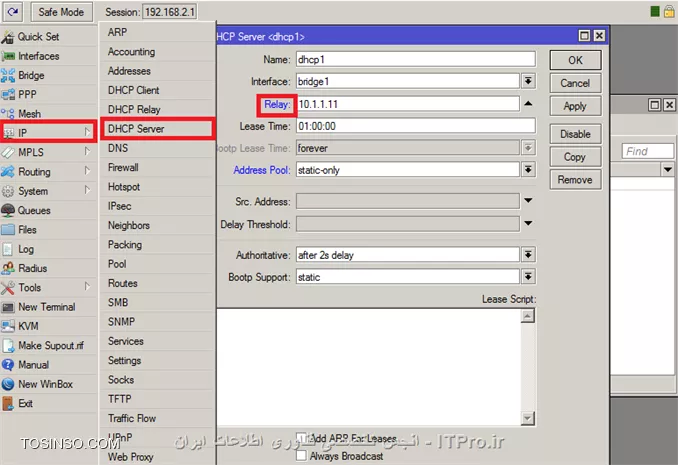This screenshot has height=465, width=678.
Task: Check Add ARP For Leases checkbox
Action: [x=301, y=438]
